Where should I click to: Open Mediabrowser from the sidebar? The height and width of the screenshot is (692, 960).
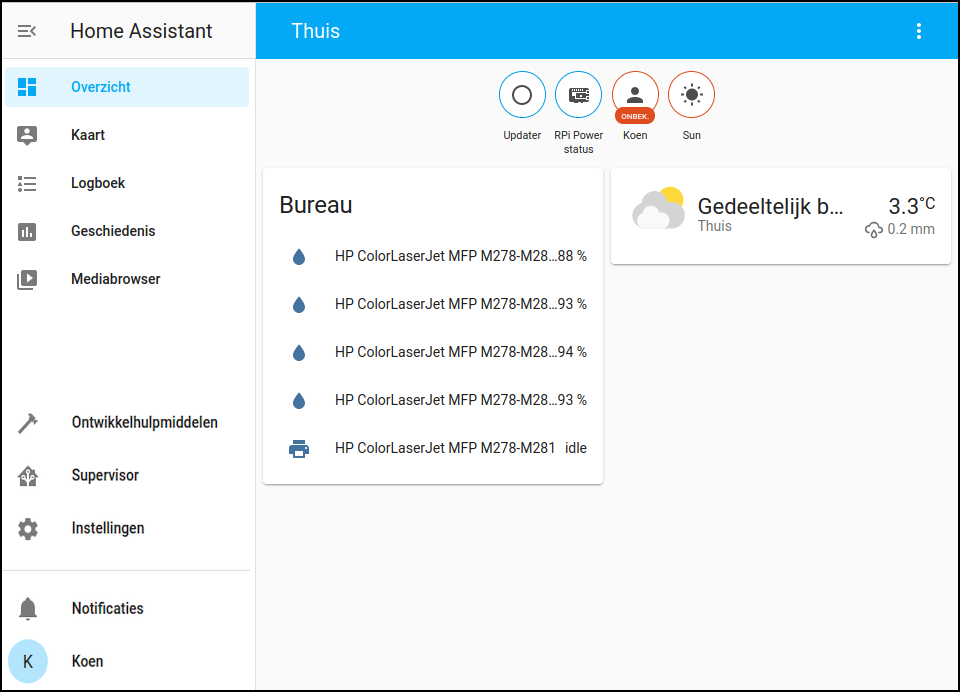point(127,280)
